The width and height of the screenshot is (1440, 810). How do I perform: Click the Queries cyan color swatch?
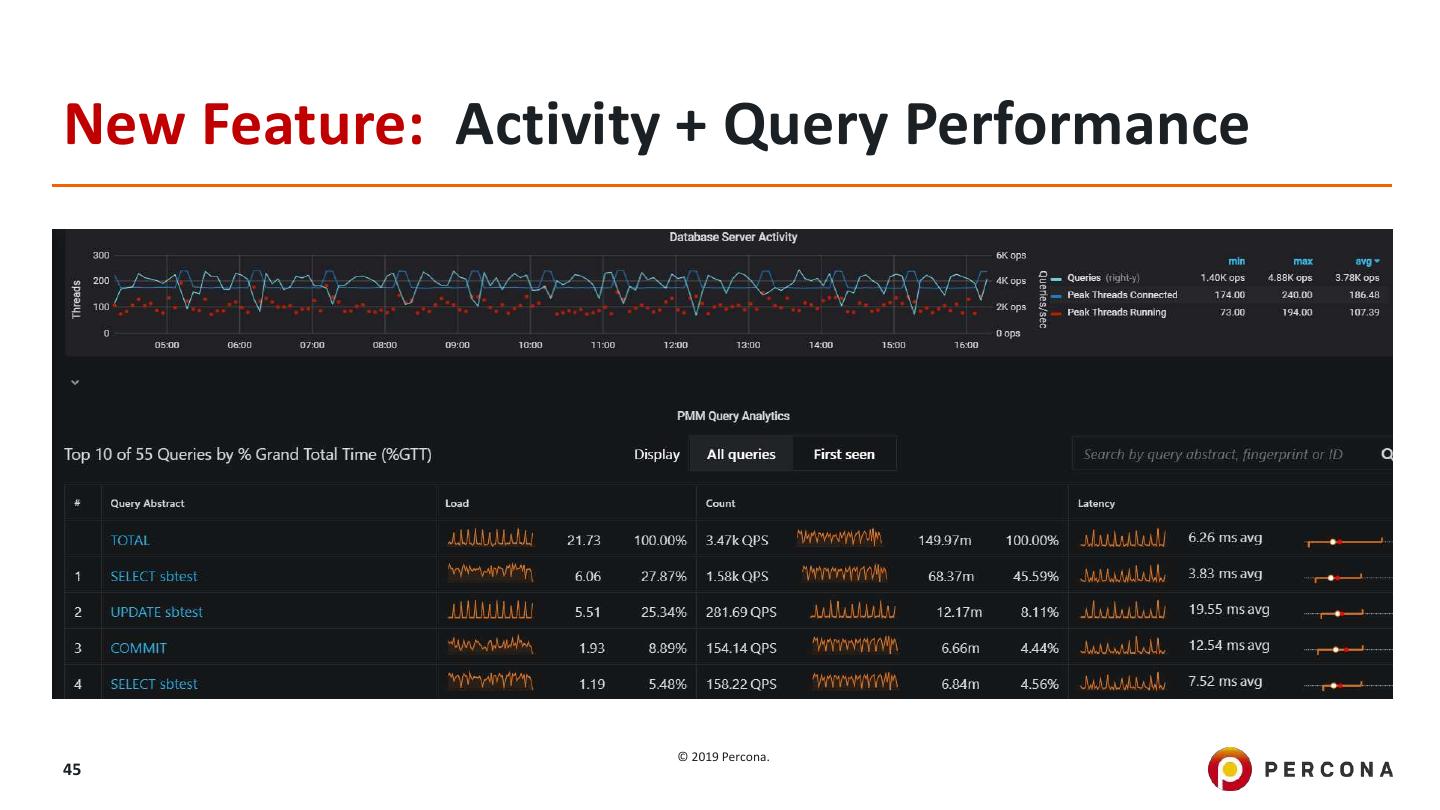(x=1056, y=278)
